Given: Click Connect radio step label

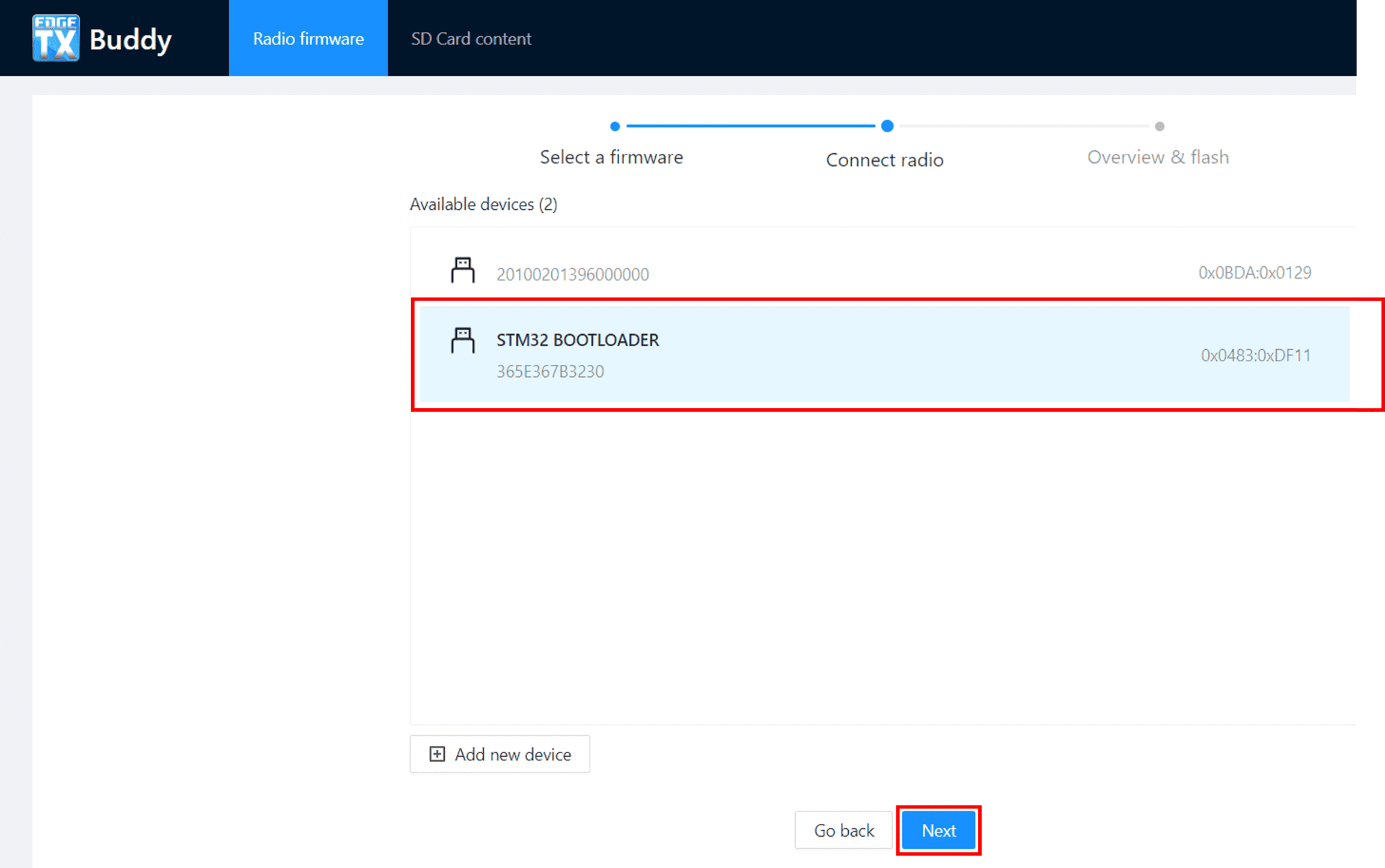Looking at the screenshot, I should [884, 160].
